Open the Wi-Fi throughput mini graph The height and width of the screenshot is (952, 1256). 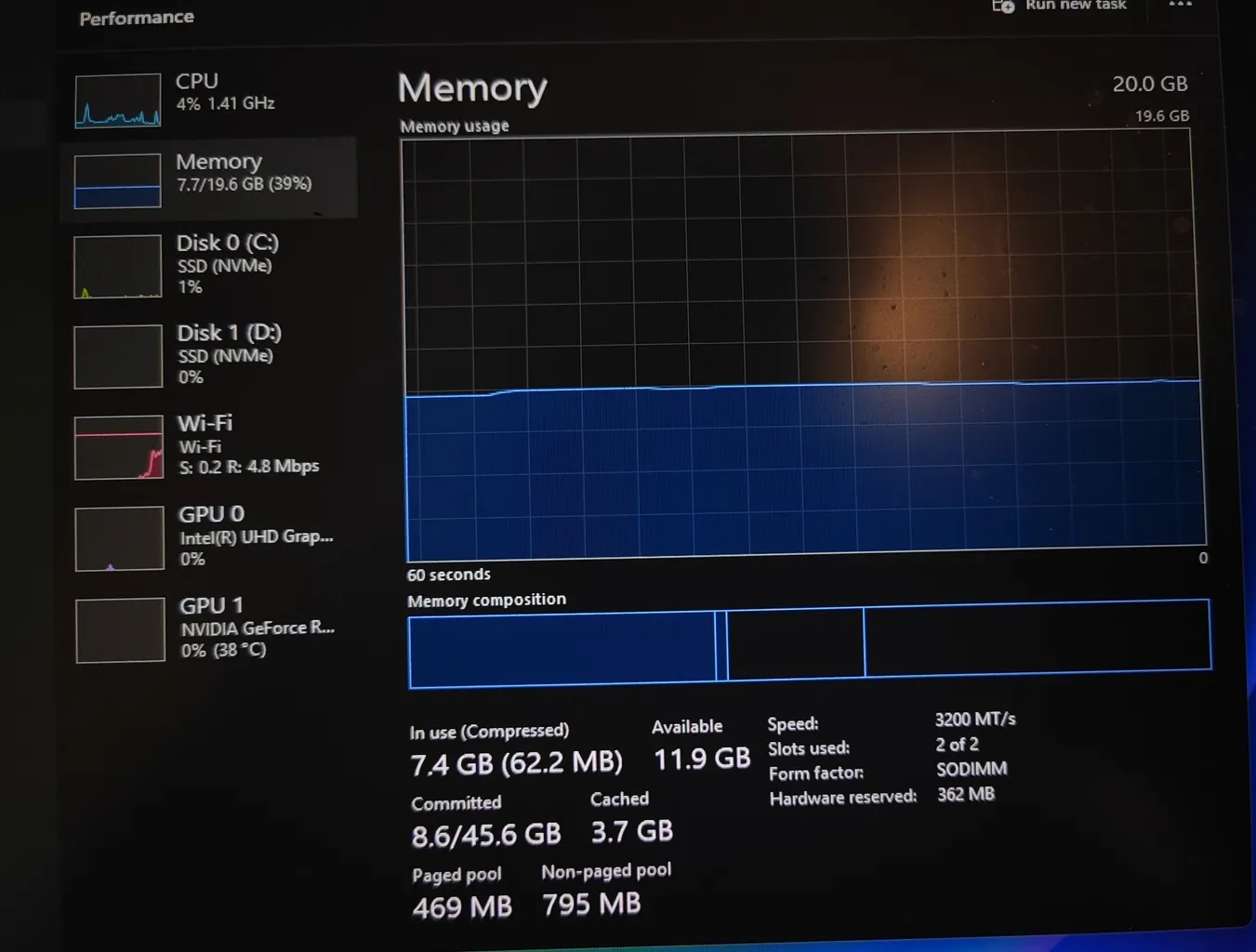pos(119,447)
